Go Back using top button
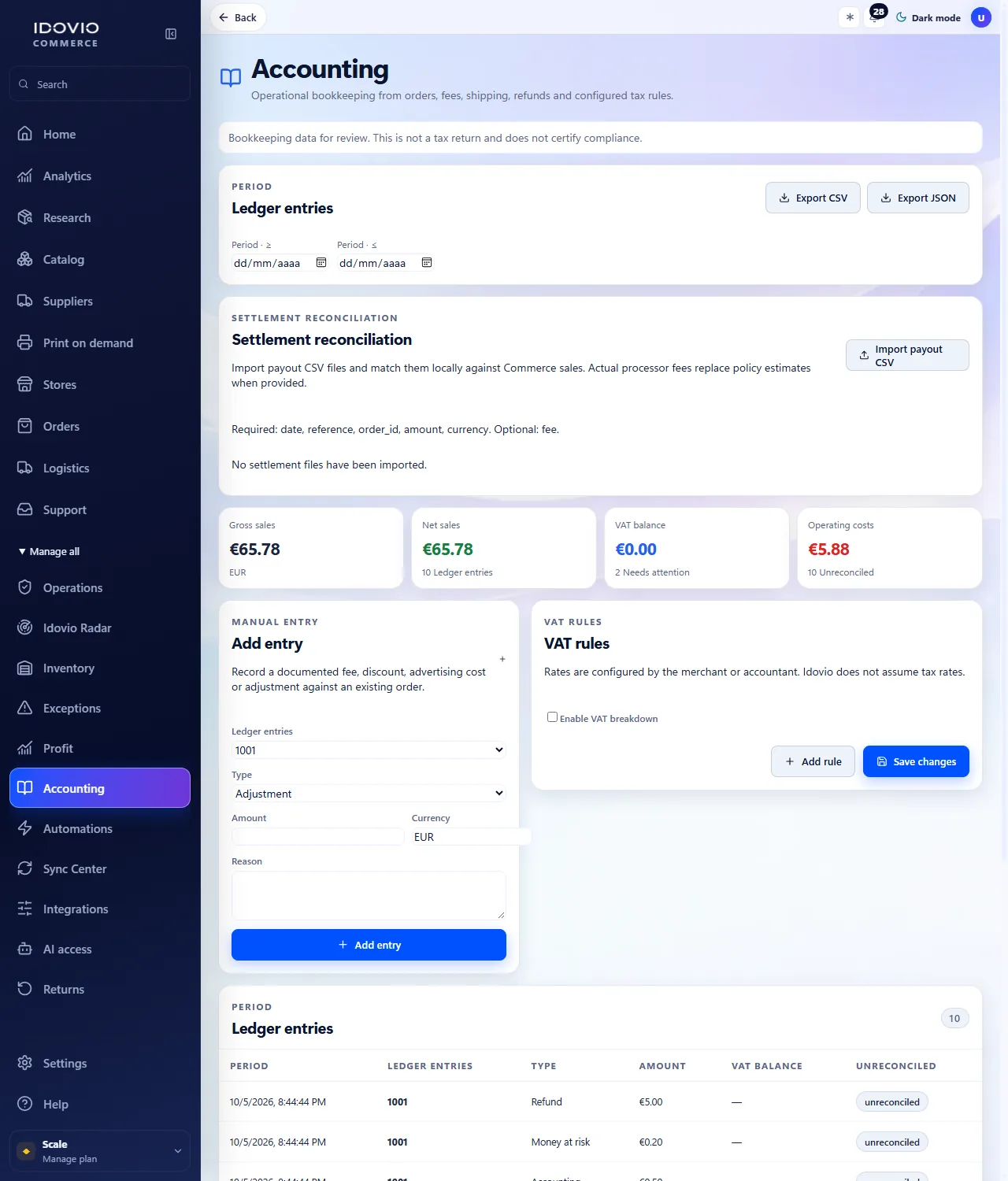The width and height of the screenshot is (1008, 1181). 238,17
